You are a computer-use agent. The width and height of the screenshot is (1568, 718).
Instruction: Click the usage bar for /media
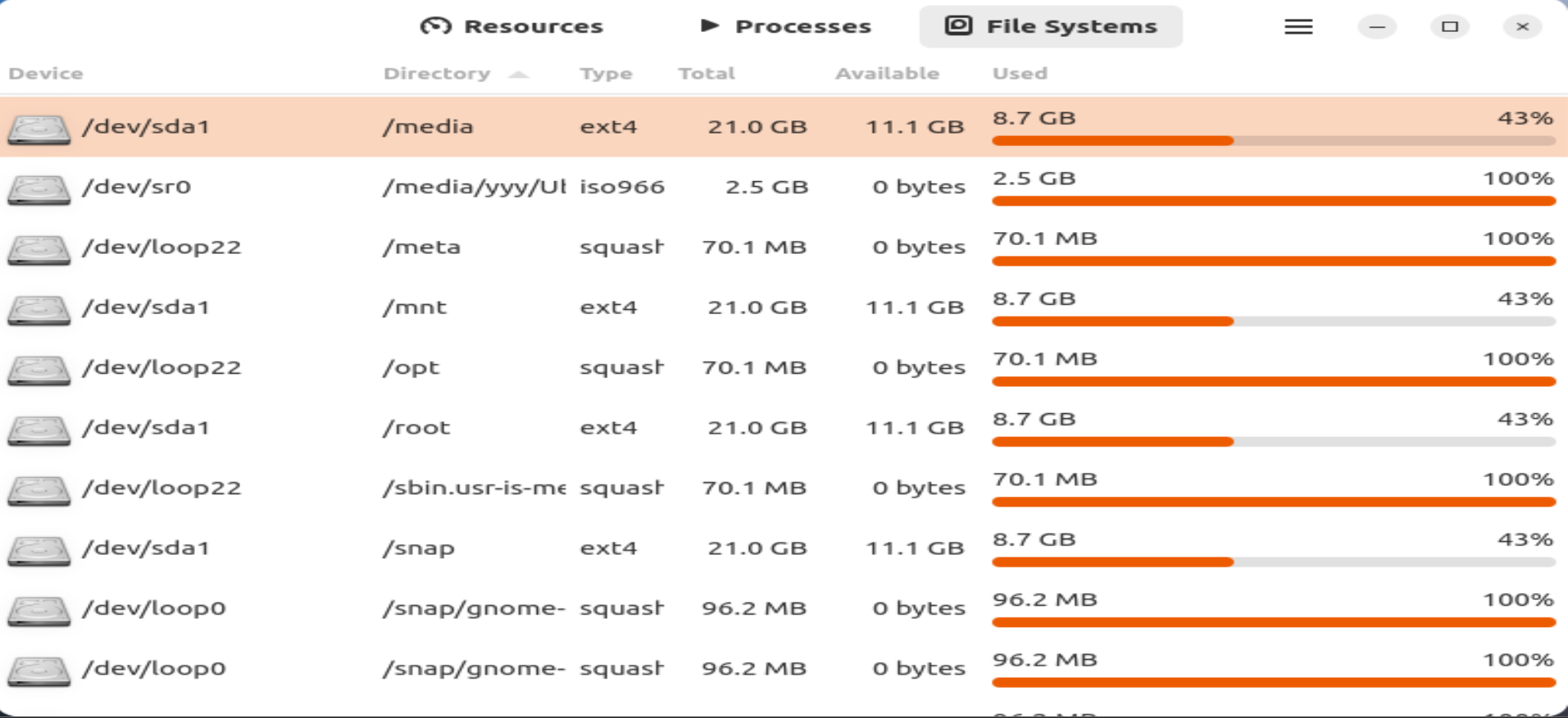(x=1273, y=141)
